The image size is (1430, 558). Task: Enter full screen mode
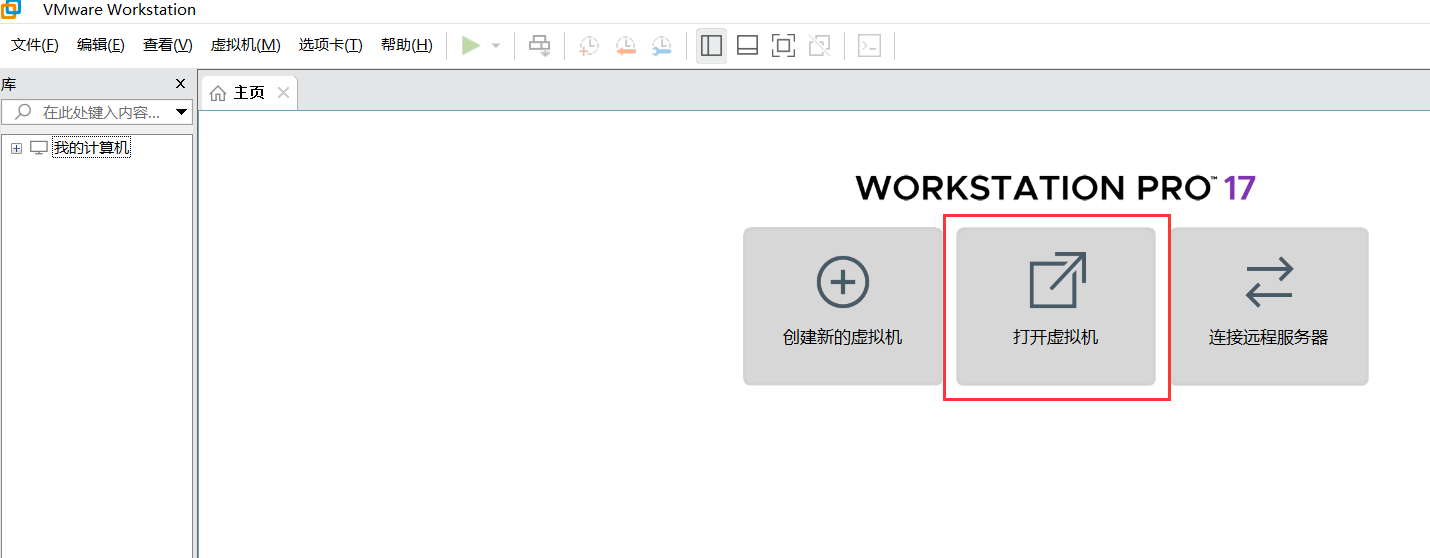point(783,46)
